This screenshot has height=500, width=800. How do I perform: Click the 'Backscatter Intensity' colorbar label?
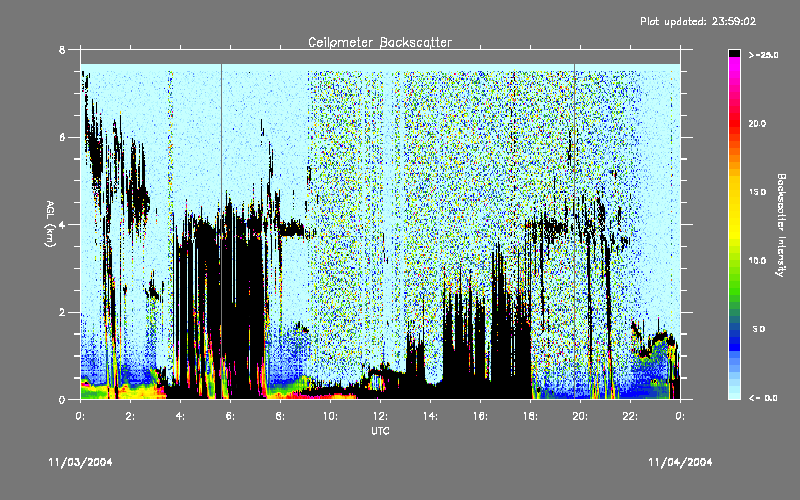pos(781,225)
